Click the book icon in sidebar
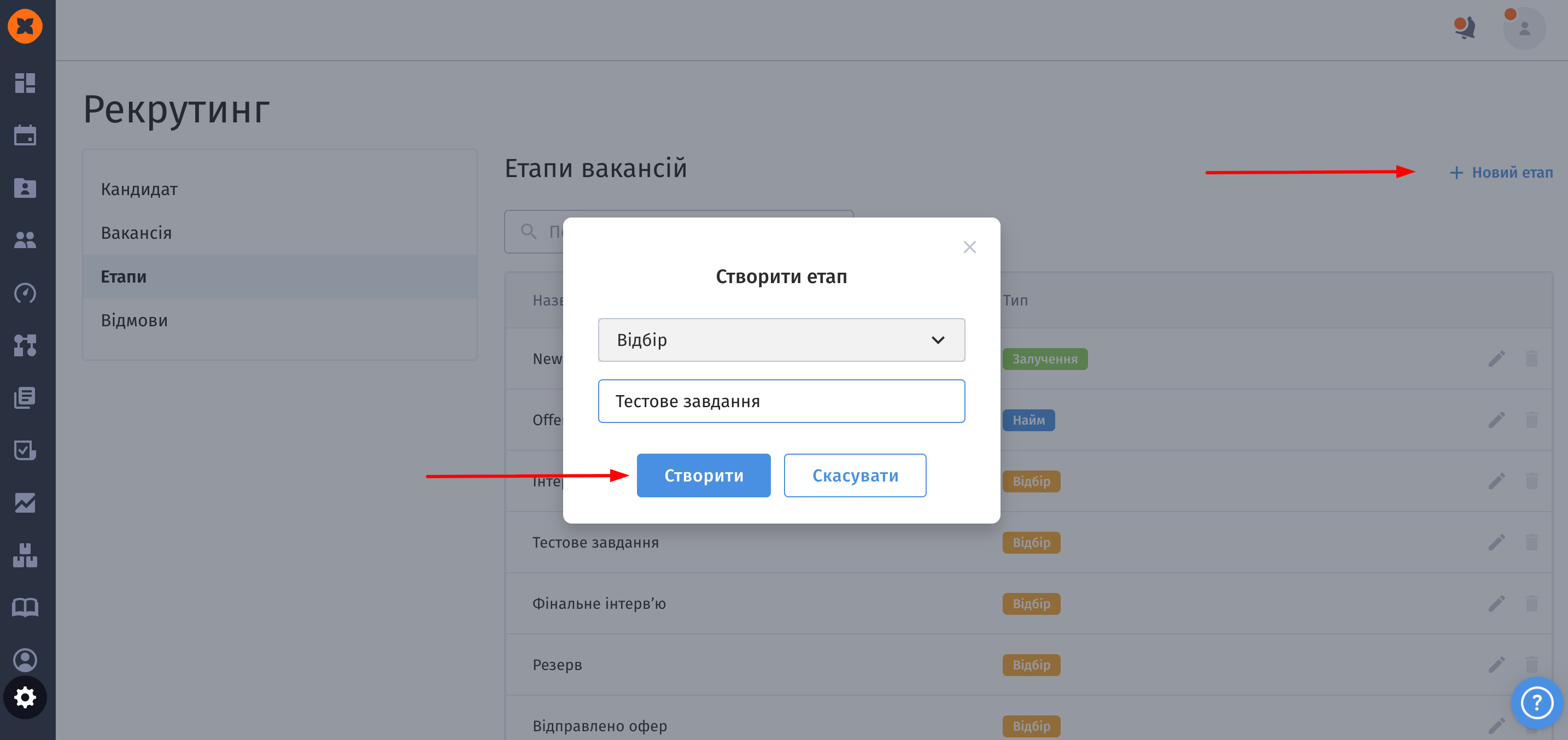The image size is (1568, 740). tap(25, 607)
